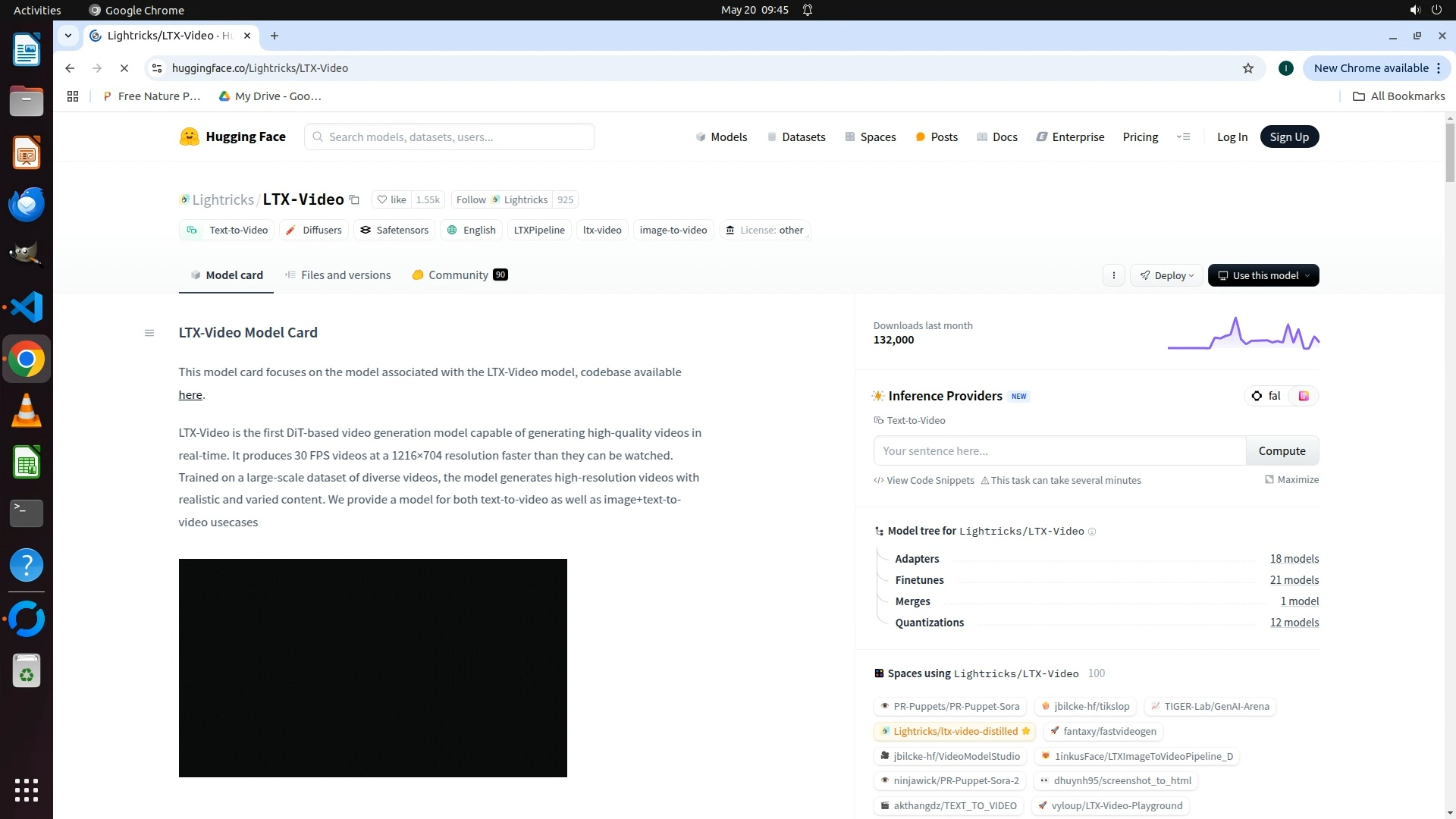Like the LTX-Video model
1456x819 pixels.
392,200
